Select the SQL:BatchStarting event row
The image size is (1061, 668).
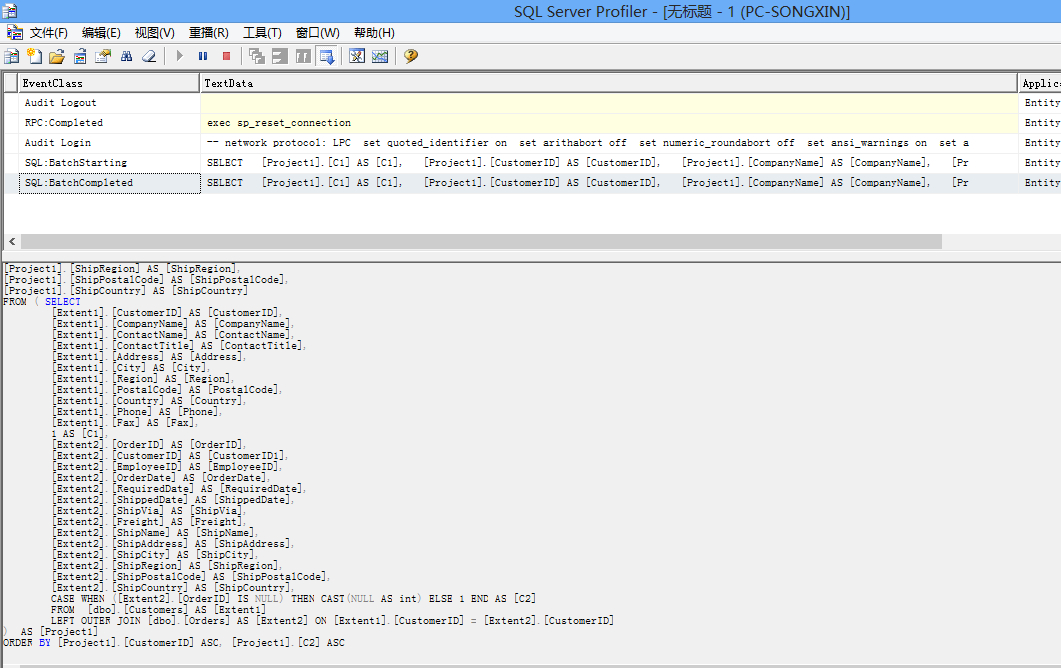109,162
